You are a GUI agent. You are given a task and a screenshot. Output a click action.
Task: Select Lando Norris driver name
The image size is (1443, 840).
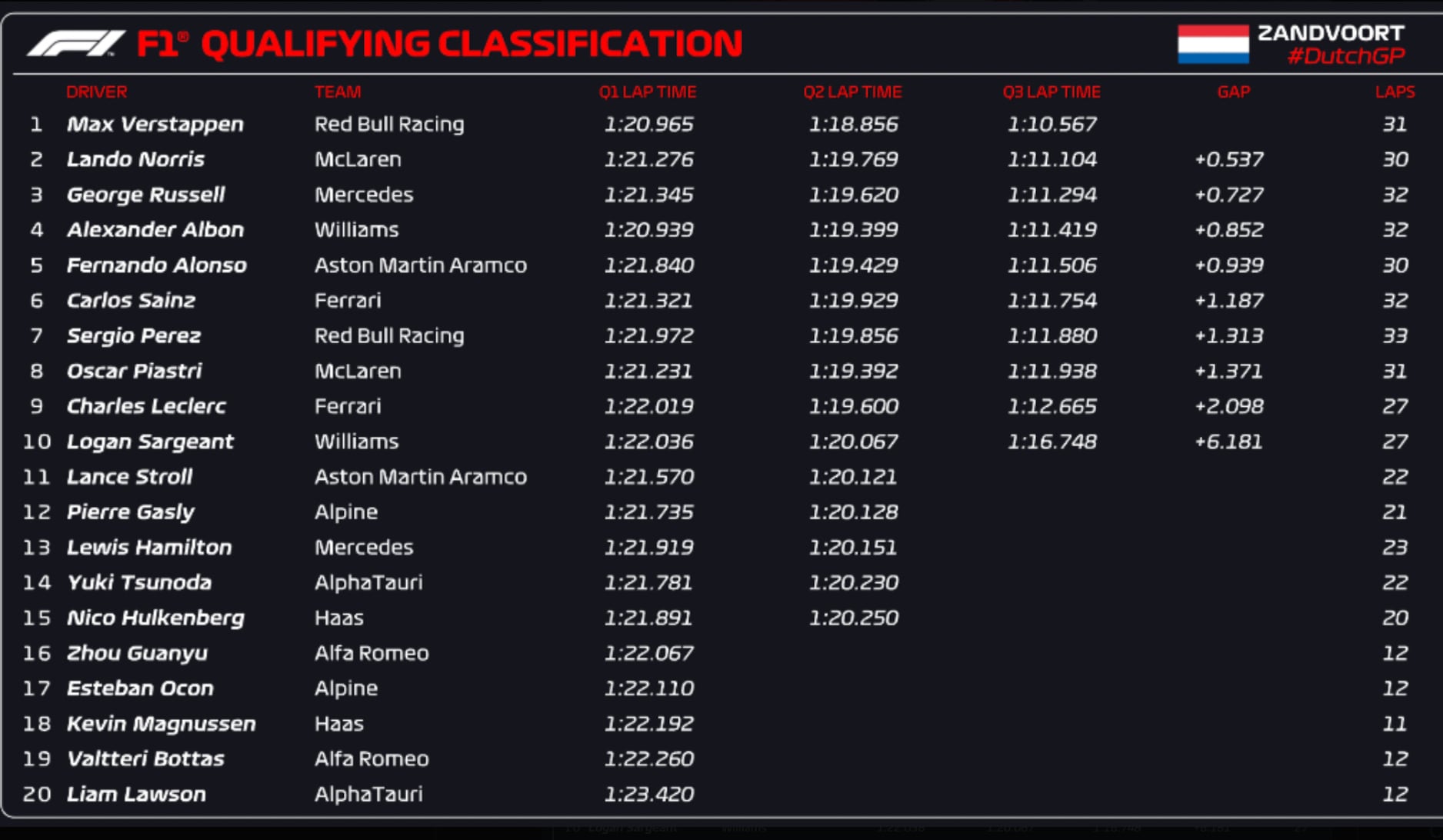[x=135, y=159]
